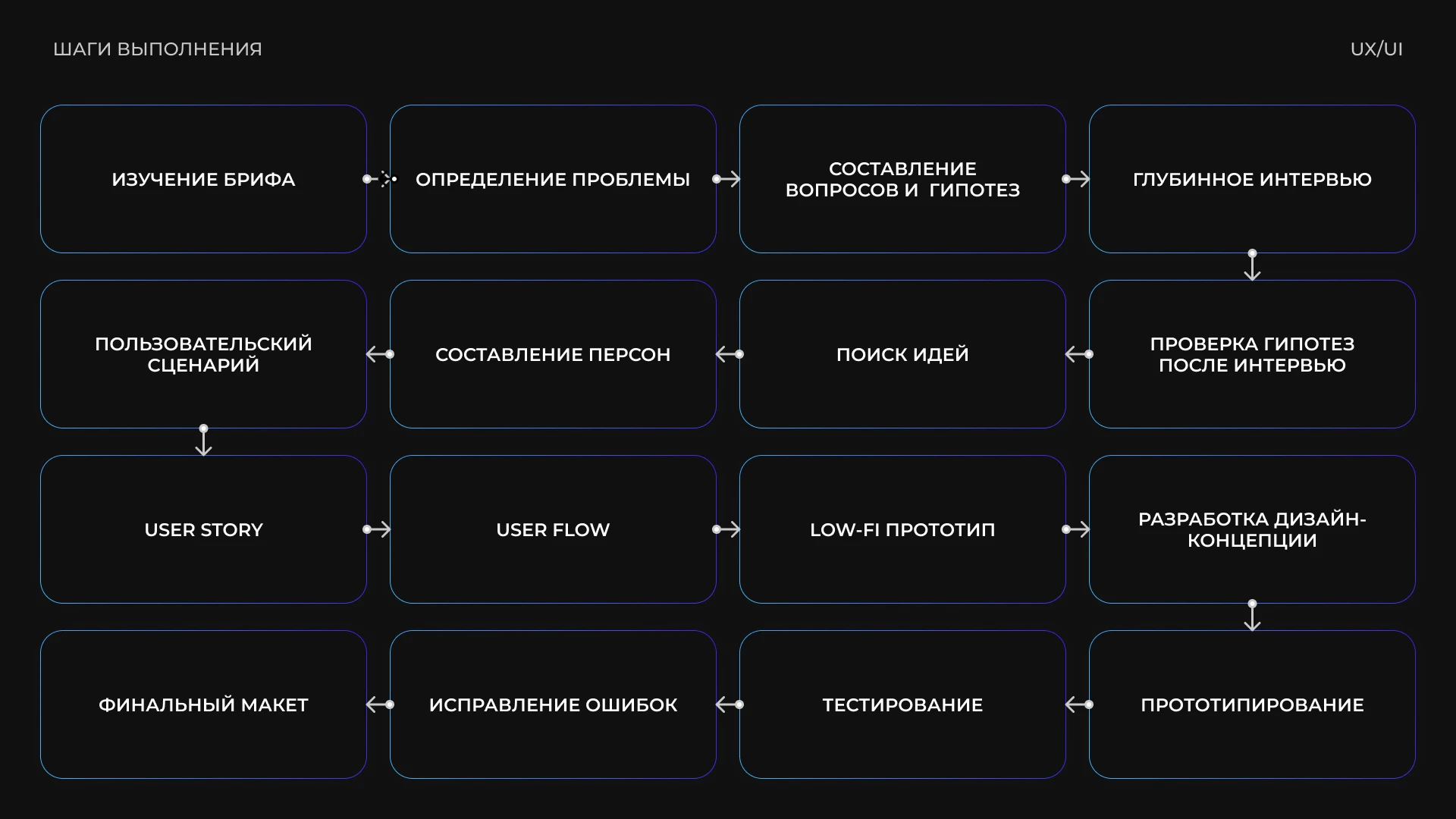The width and height of the screenshot is (1456, 819).
Task: Click the Шаги выполнения heading
Action: [158, 49]
